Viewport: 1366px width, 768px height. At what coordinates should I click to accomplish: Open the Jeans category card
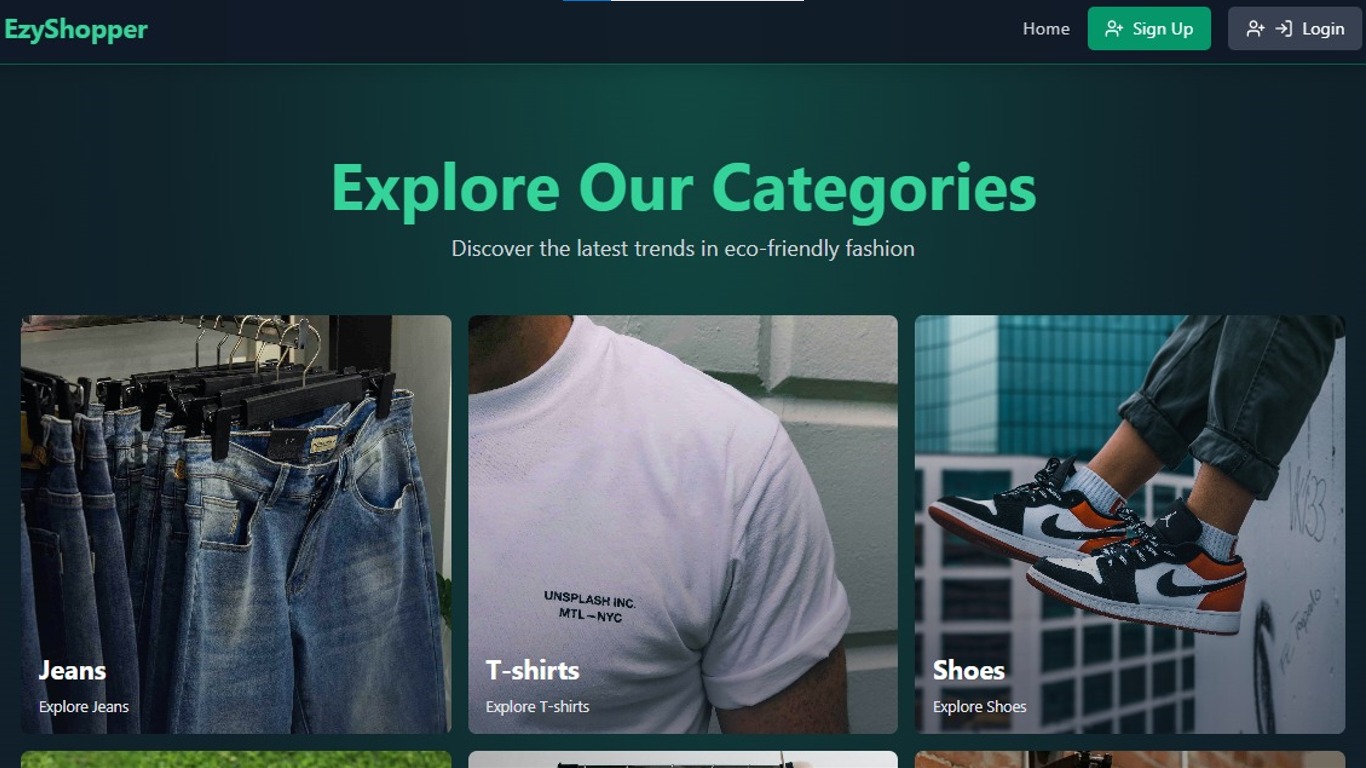click(x=236, y=524)
